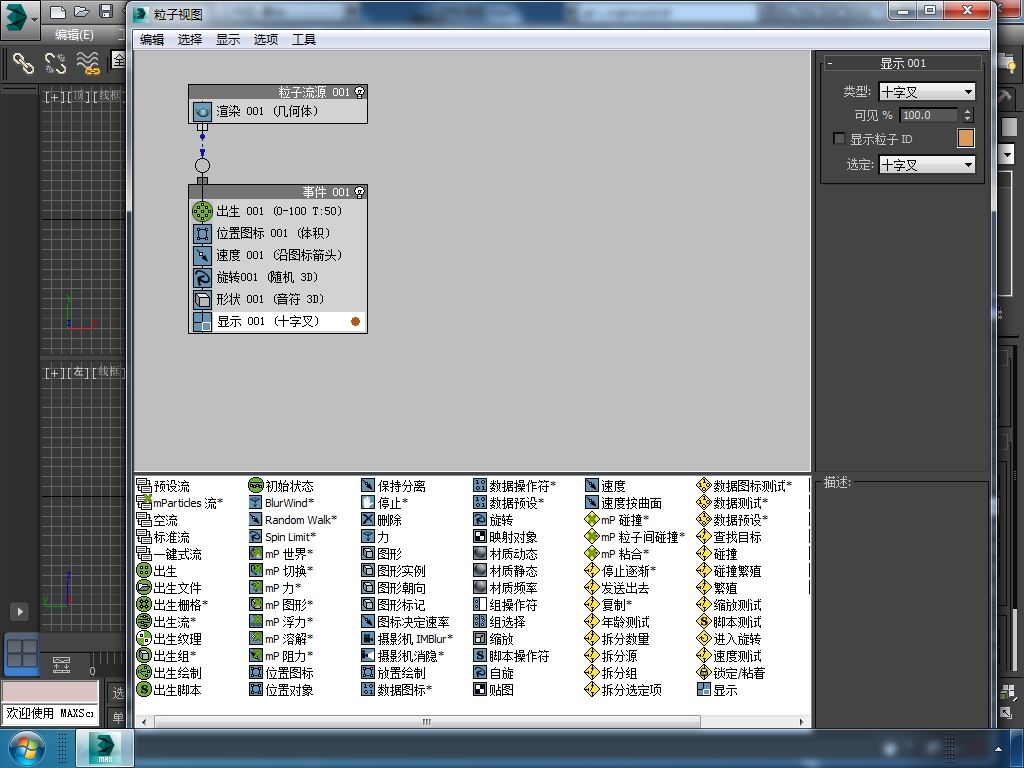Open the 编辑(E) menu in the 3ds Max window

coord(74,35)
